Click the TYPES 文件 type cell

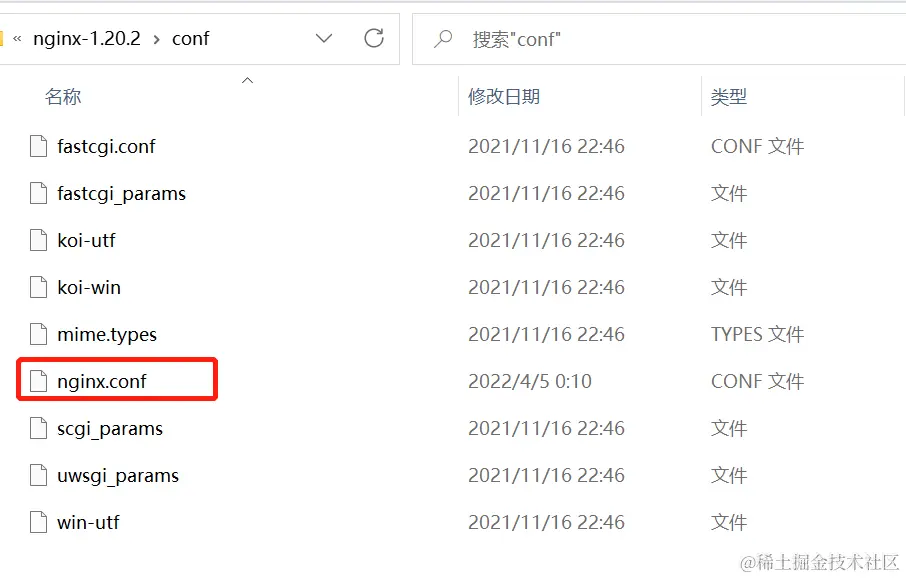coord(758,334)
